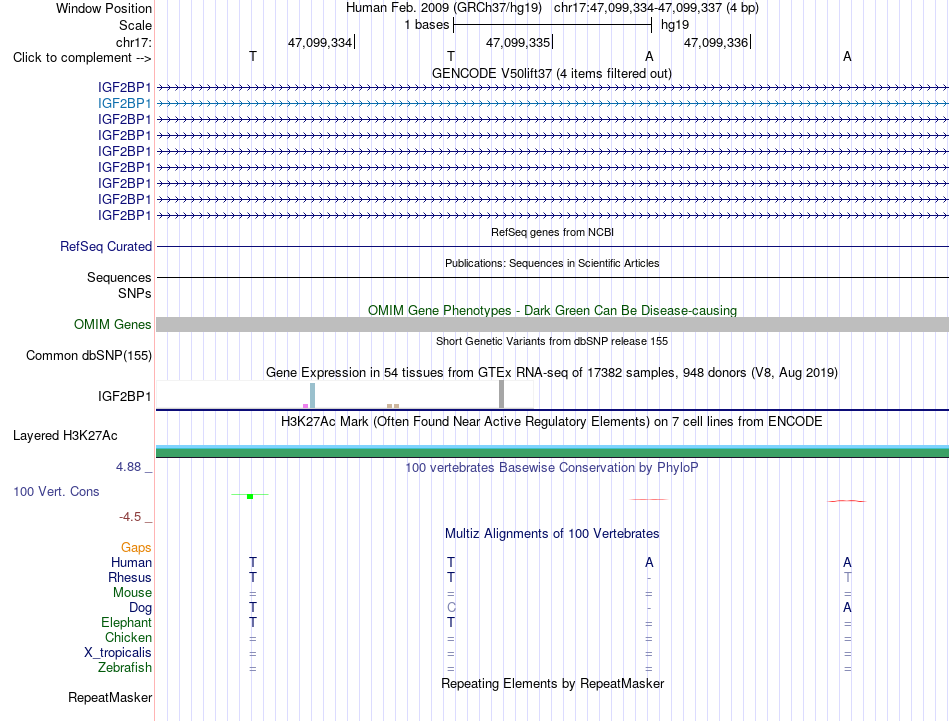Open 'Multiz Alignments of 100 Vertebrates' title
Screen dimensions: 950x721
coord(552,534)
